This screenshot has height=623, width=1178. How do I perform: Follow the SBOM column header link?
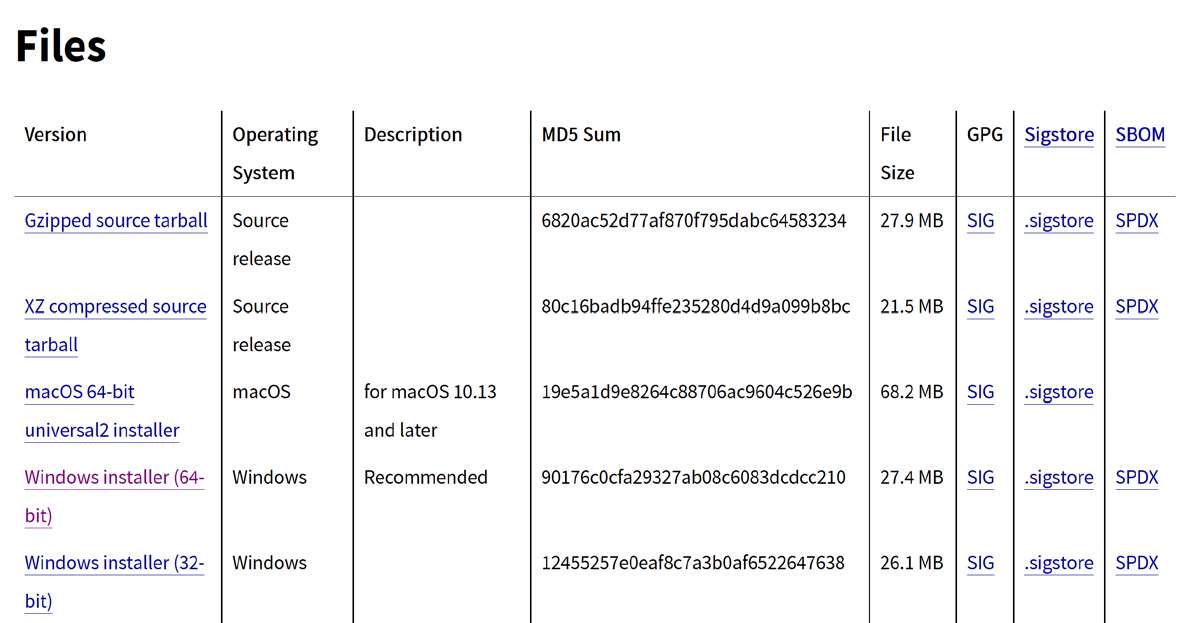click(1140, 135)
